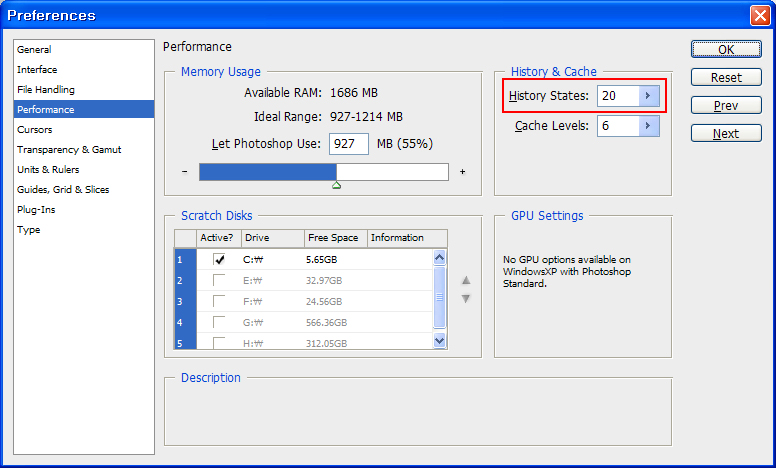
Task: Click the Cache Levels value field
Action: point(618,126)
